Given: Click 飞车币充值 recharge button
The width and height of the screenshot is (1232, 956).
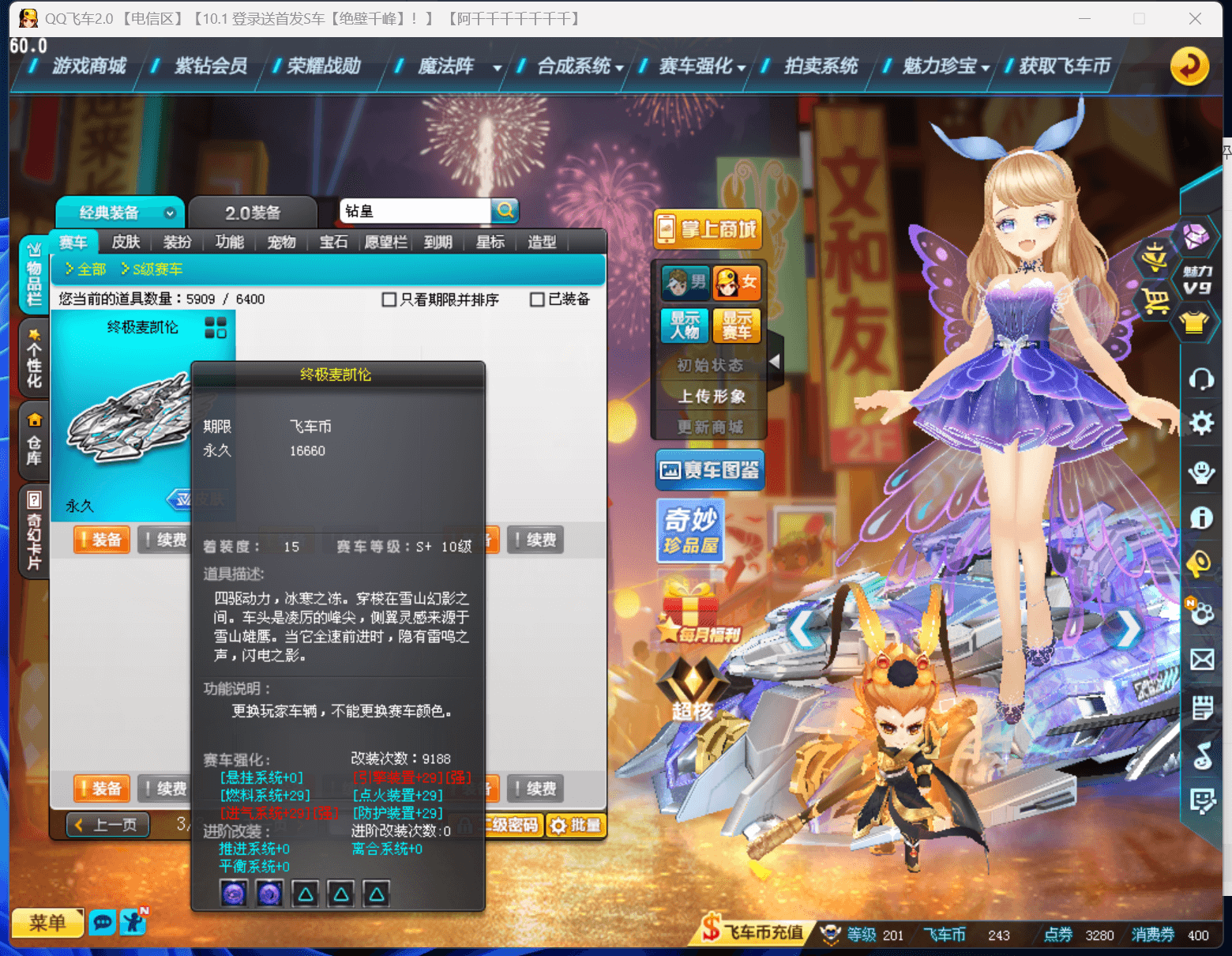Looking at the screenshot, I should click(x=753, y=932).
